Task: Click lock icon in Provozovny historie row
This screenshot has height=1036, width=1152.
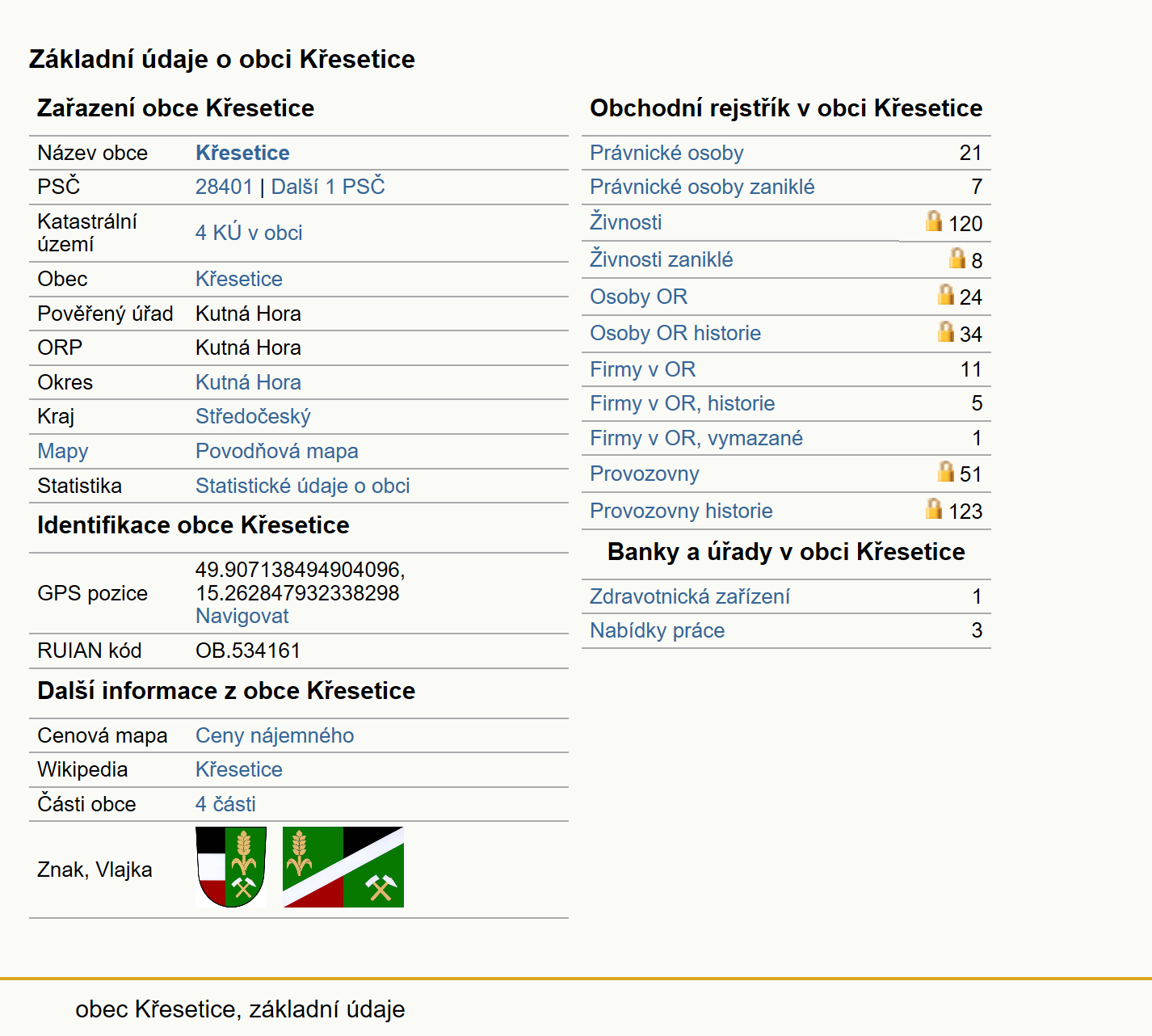Action: [x=934, y=508]
